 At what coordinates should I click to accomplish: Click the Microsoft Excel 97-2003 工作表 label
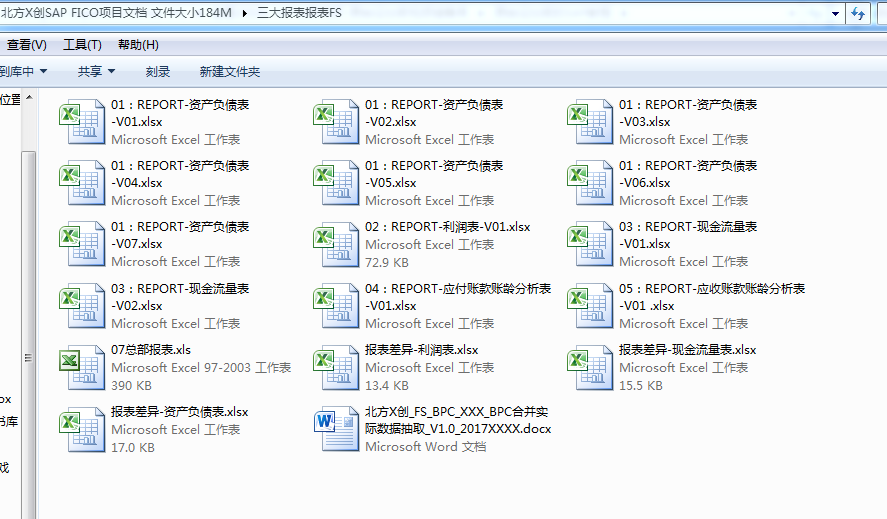click(x=201, y=368)
